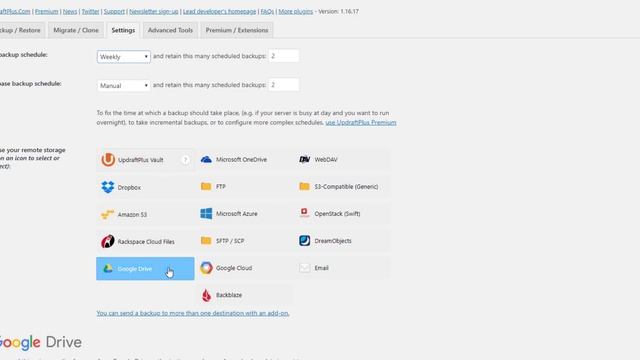Select the OpenStack (Swift) icon
The height and width of the screenshot is (360, 640).
click(304, 213)
